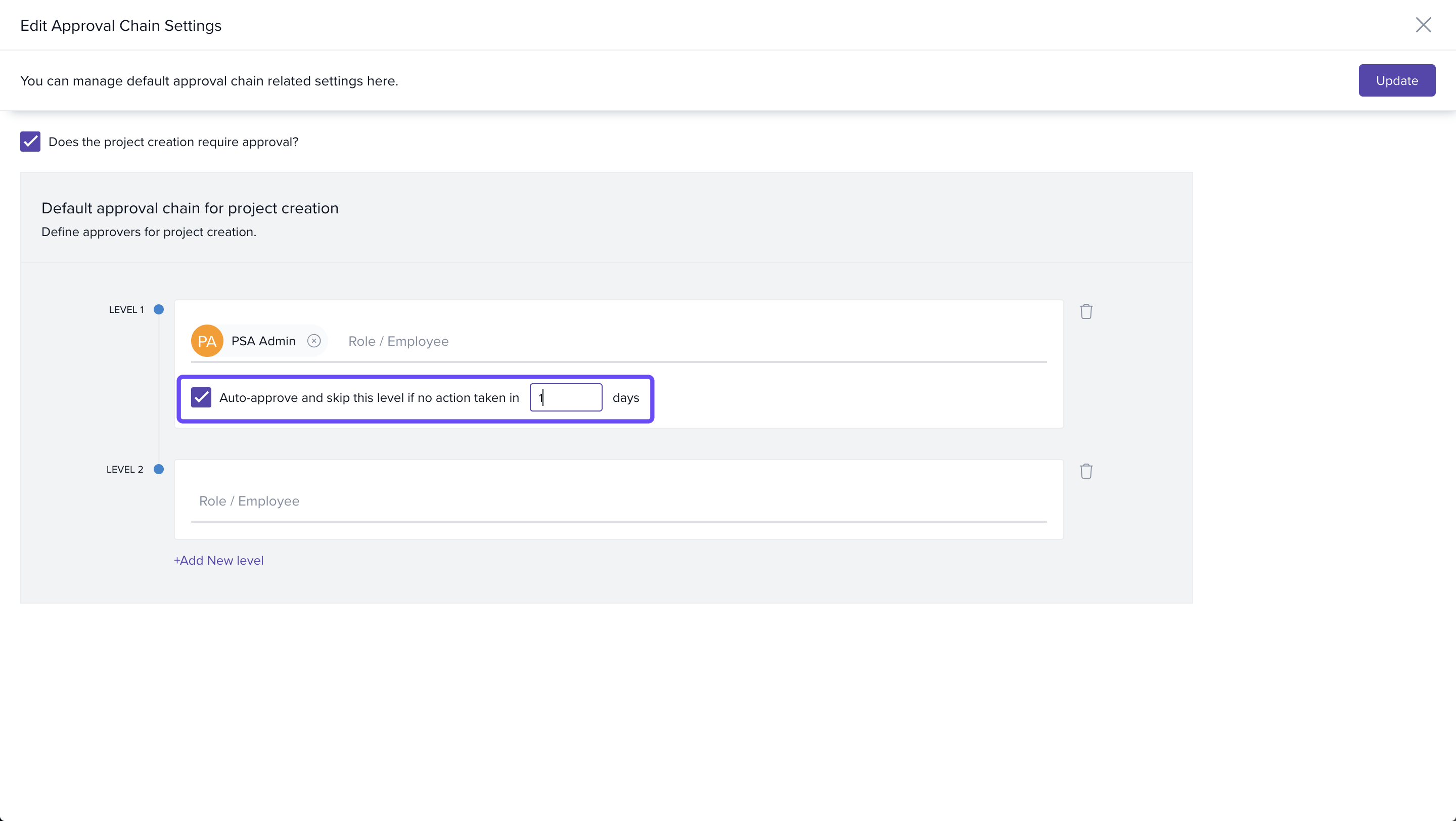
Task: Delete Level 2 with trash icon
Action: coord(1086,471)
